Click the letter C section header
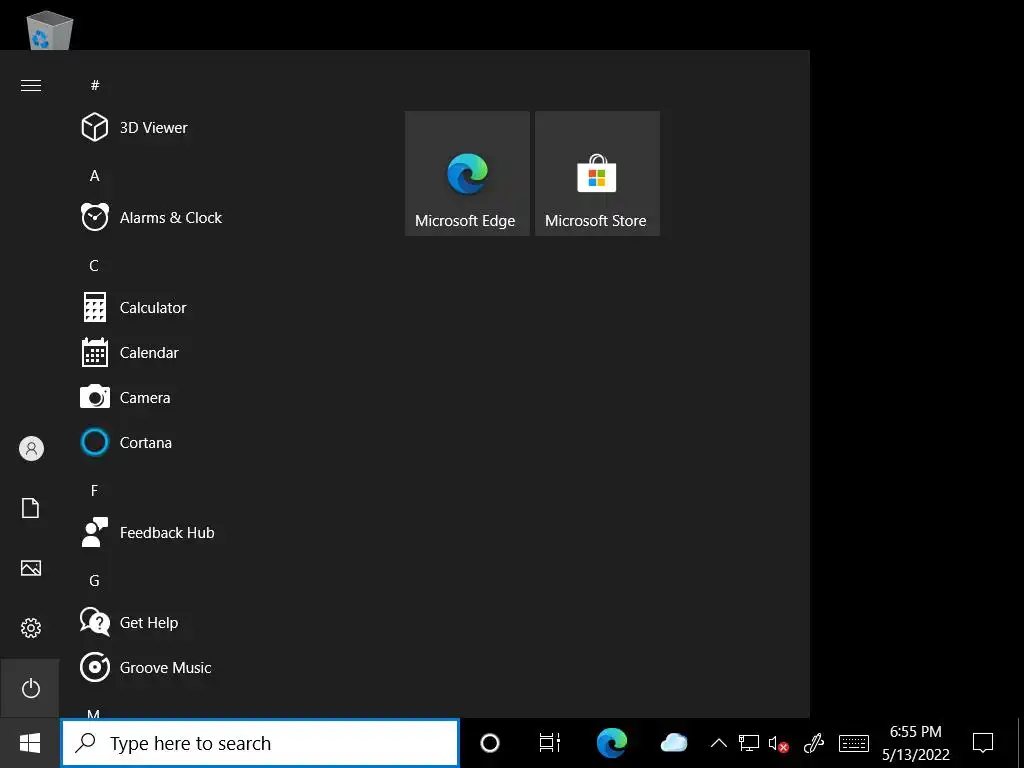1024x768 pixels. click(x=94, y=266)
